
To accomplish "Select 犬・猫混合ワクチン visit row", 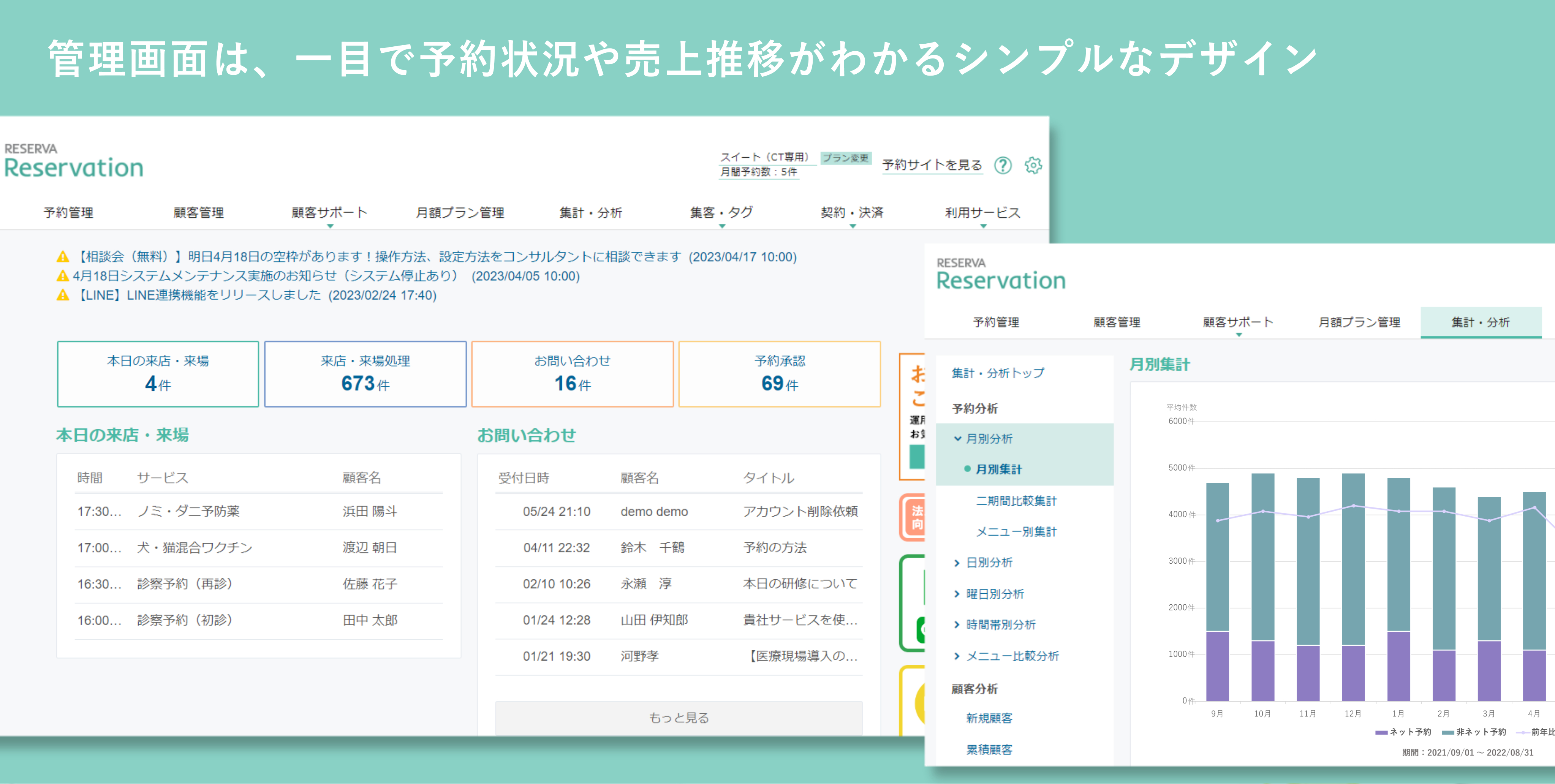I will [x=258, y=548].
